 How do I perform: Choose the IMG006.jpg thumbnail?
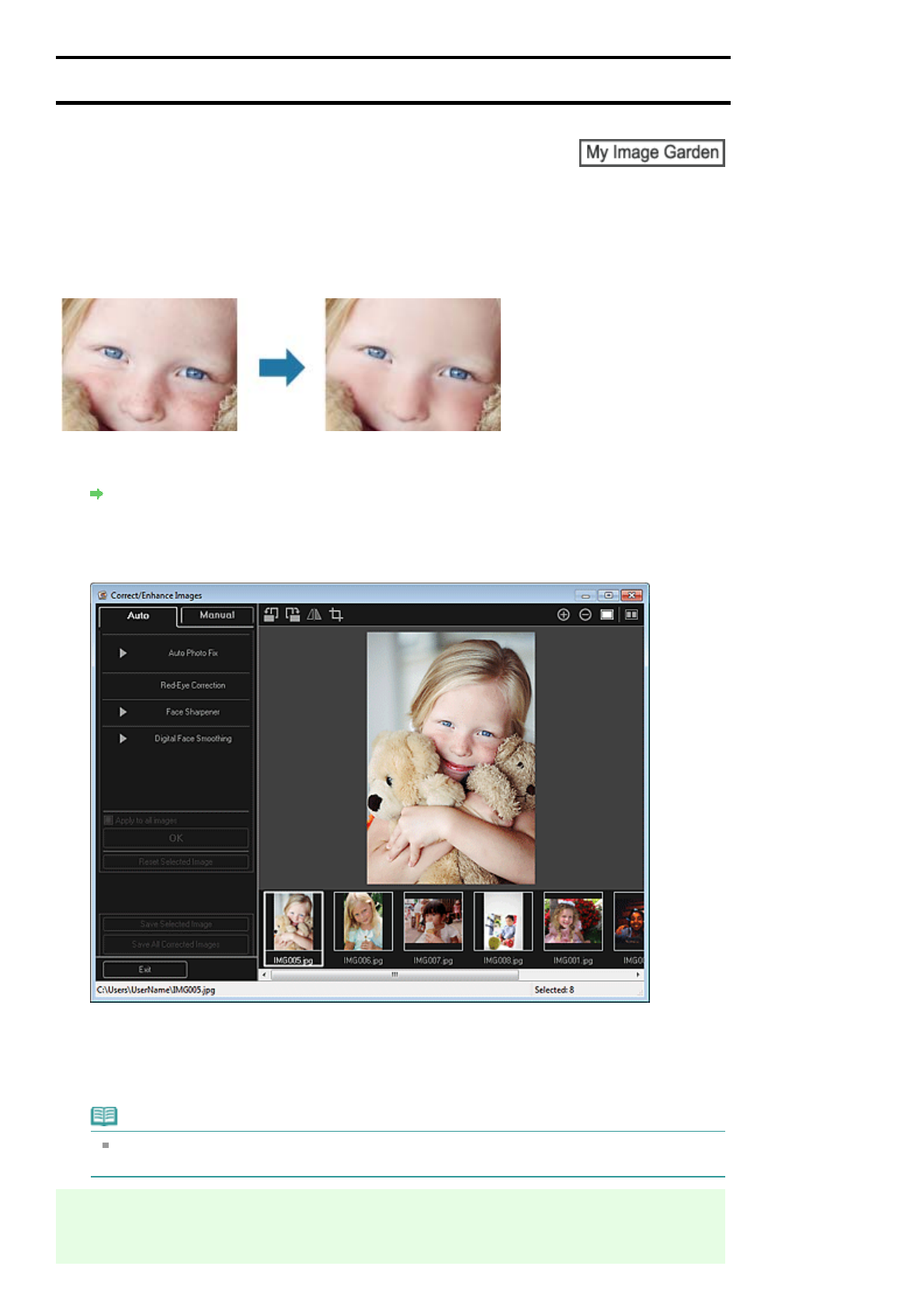363,921
